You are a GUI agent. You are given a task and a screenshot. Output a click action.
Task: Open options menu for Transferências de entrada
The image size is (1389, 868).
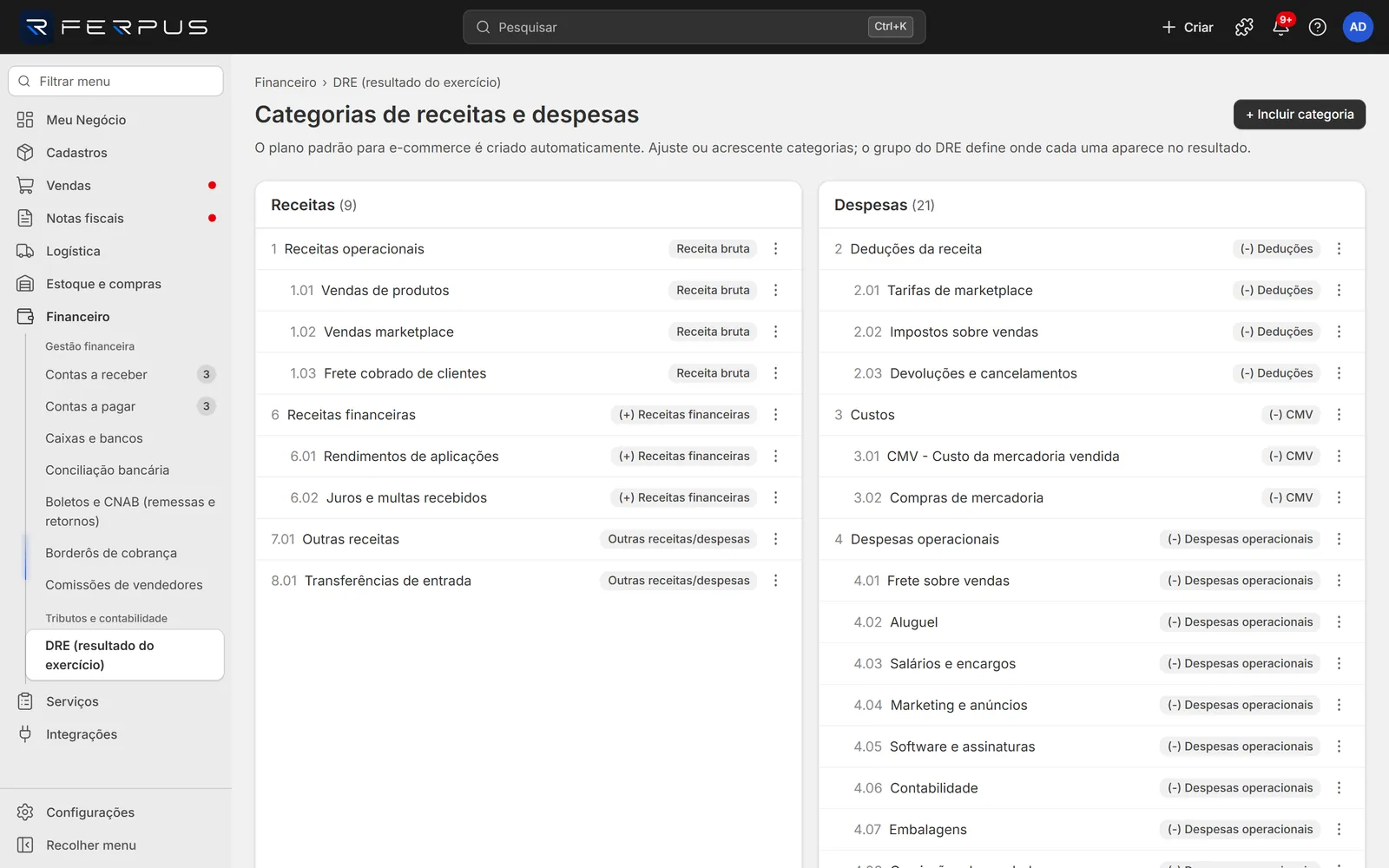(x=776, y=581)
